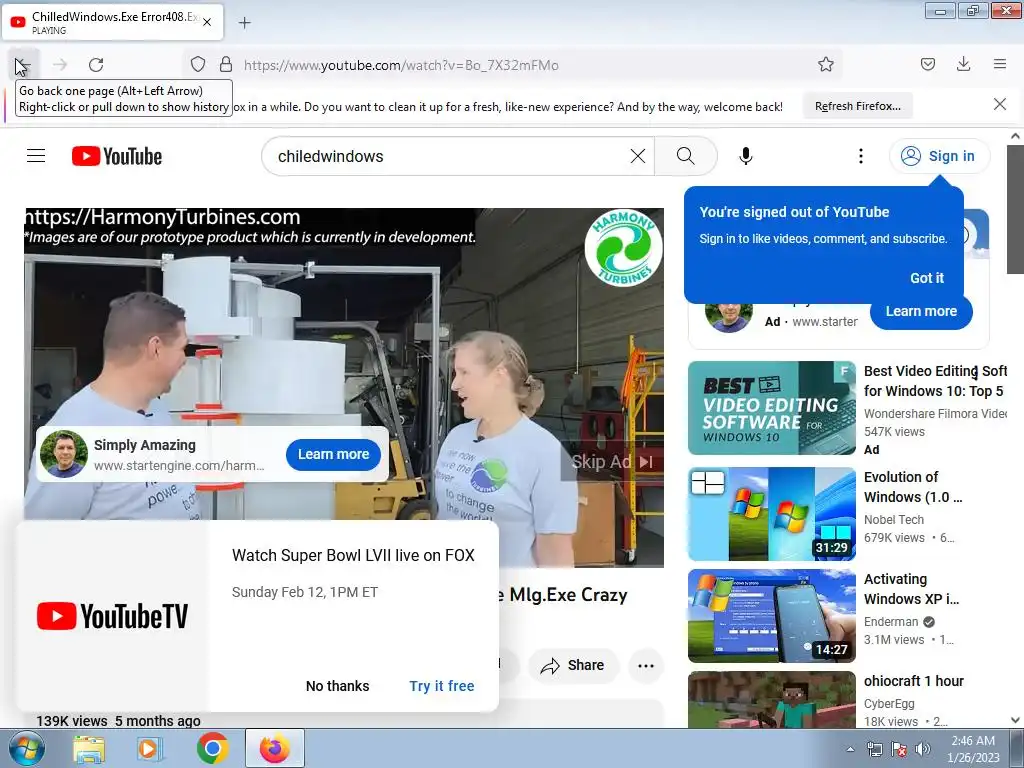Clear the YouTube search query
The height and width of the screenshot is (768, 1024).
pos(637,156)
